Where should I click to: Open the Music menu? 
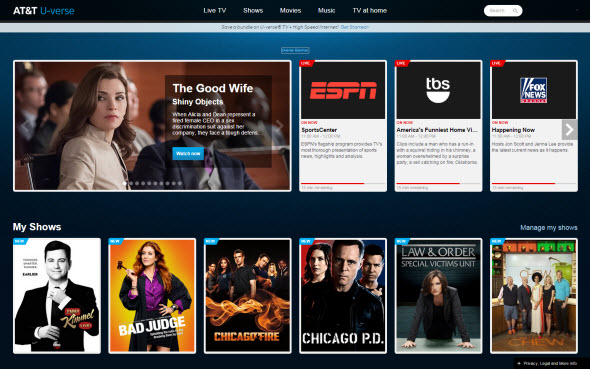[x=326, y=11]
